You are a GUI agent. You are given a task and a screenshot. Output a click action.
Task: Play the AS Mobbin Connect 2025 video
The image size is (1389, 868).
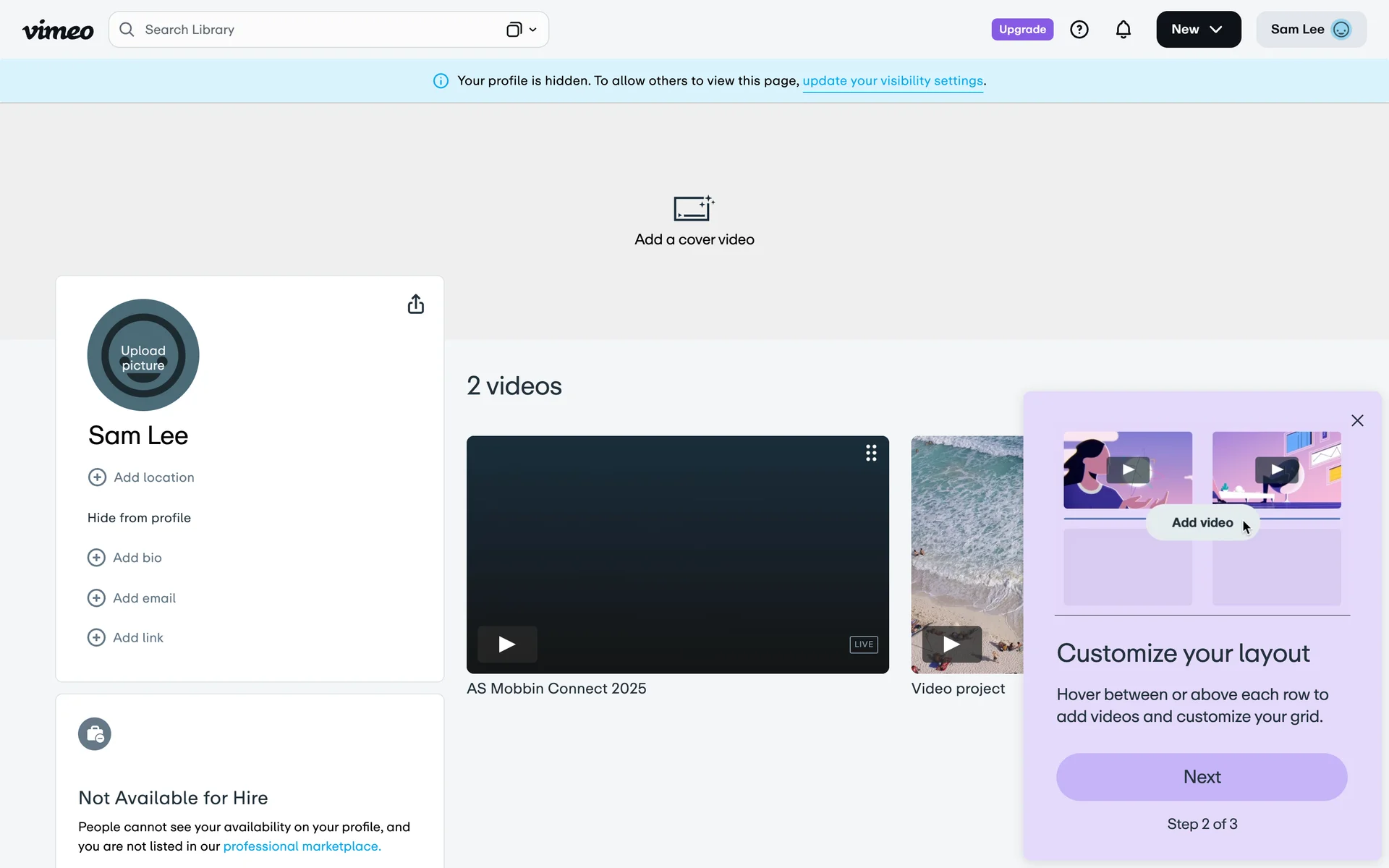[507, 644]
